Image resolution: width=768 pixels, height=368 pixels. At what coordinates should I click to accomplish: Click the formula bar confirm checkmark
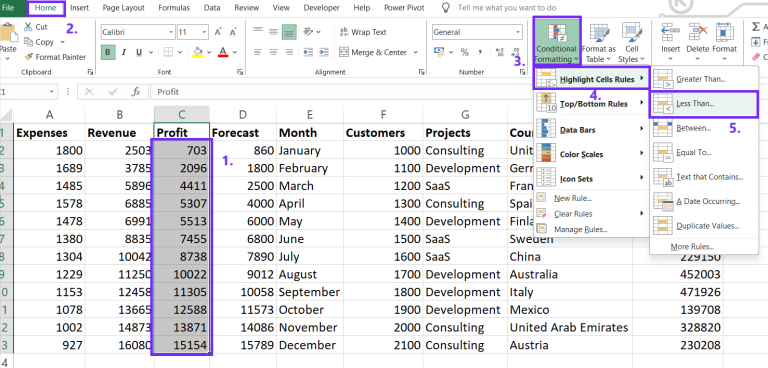[113, 92]
